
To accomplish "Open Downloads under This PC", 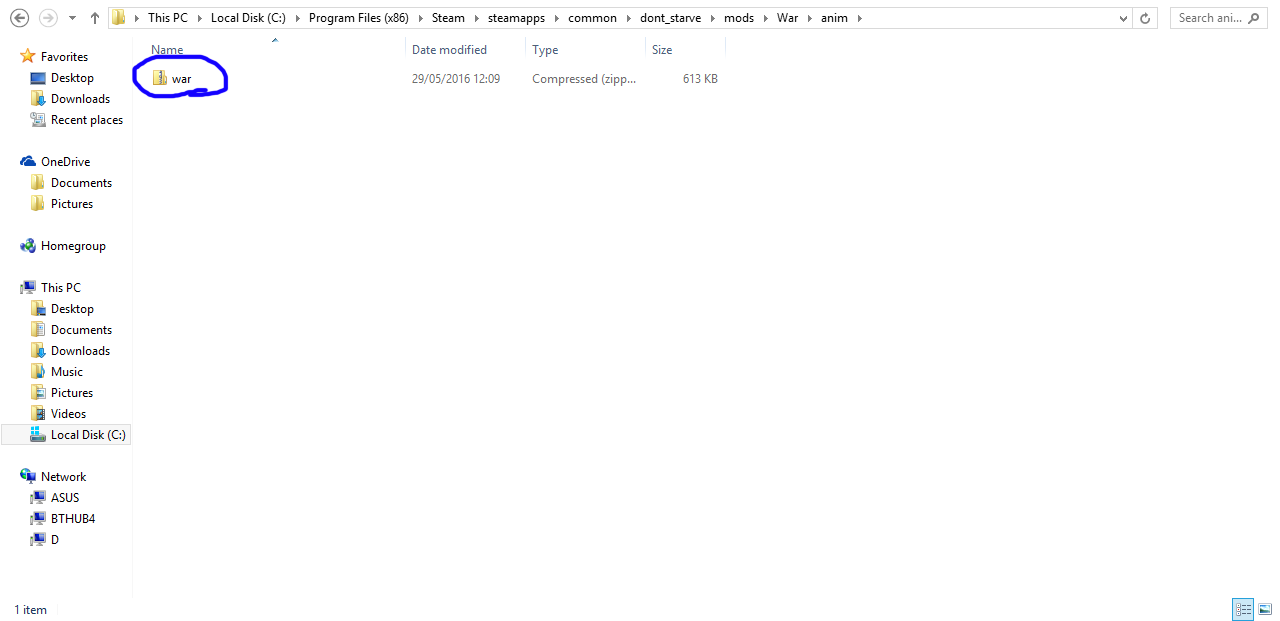I will click(80, 351).
